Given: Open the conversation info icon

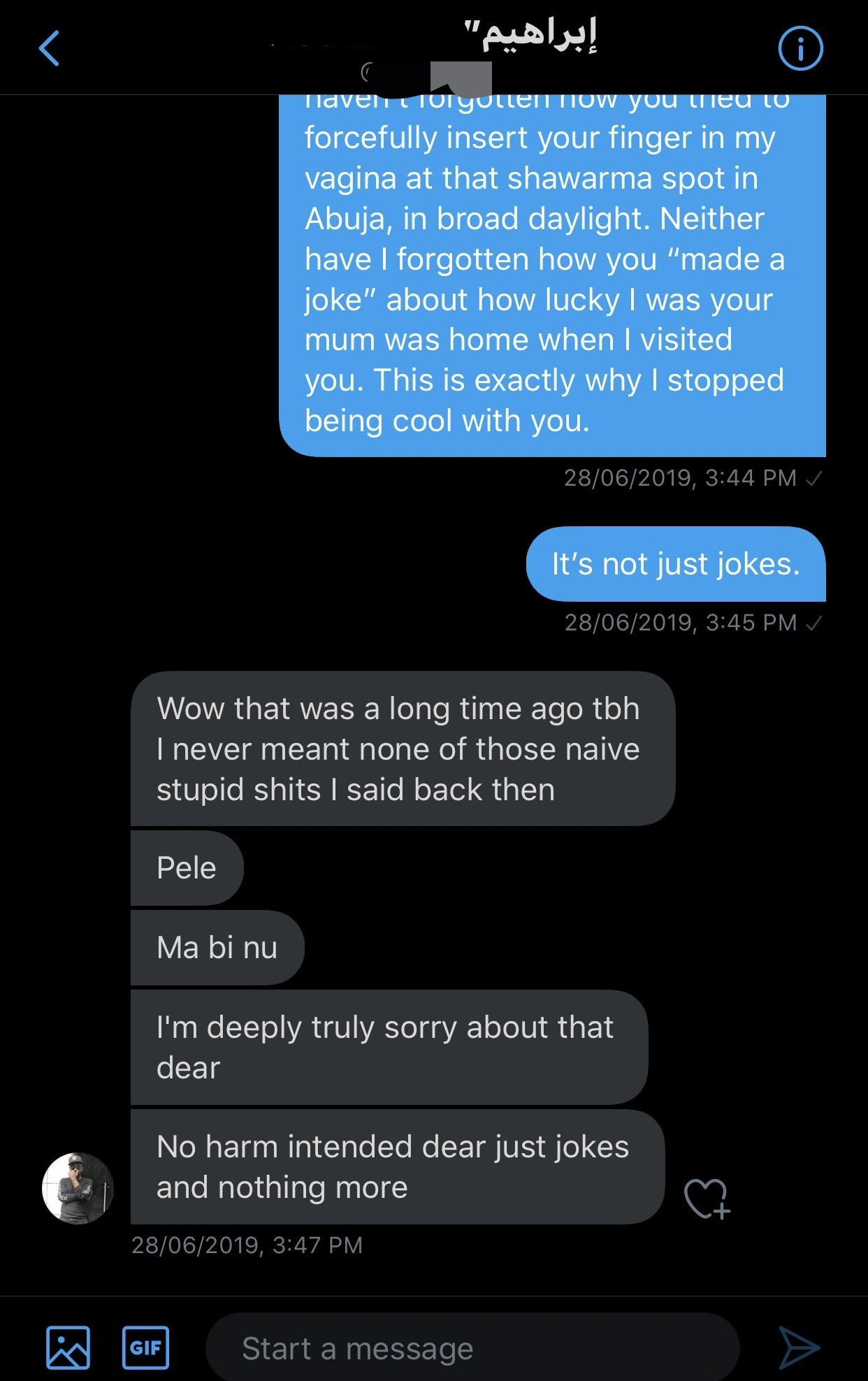Looking at the screenshot, I should [800, 49].
